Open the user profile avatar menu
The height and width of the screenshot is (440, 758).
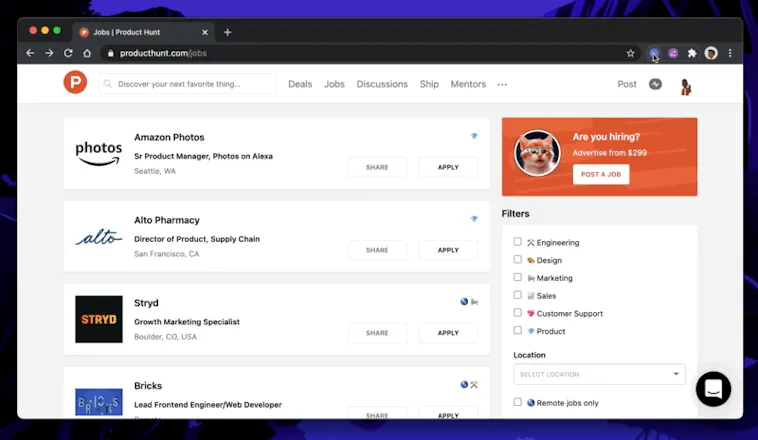[x=685, y=87]
